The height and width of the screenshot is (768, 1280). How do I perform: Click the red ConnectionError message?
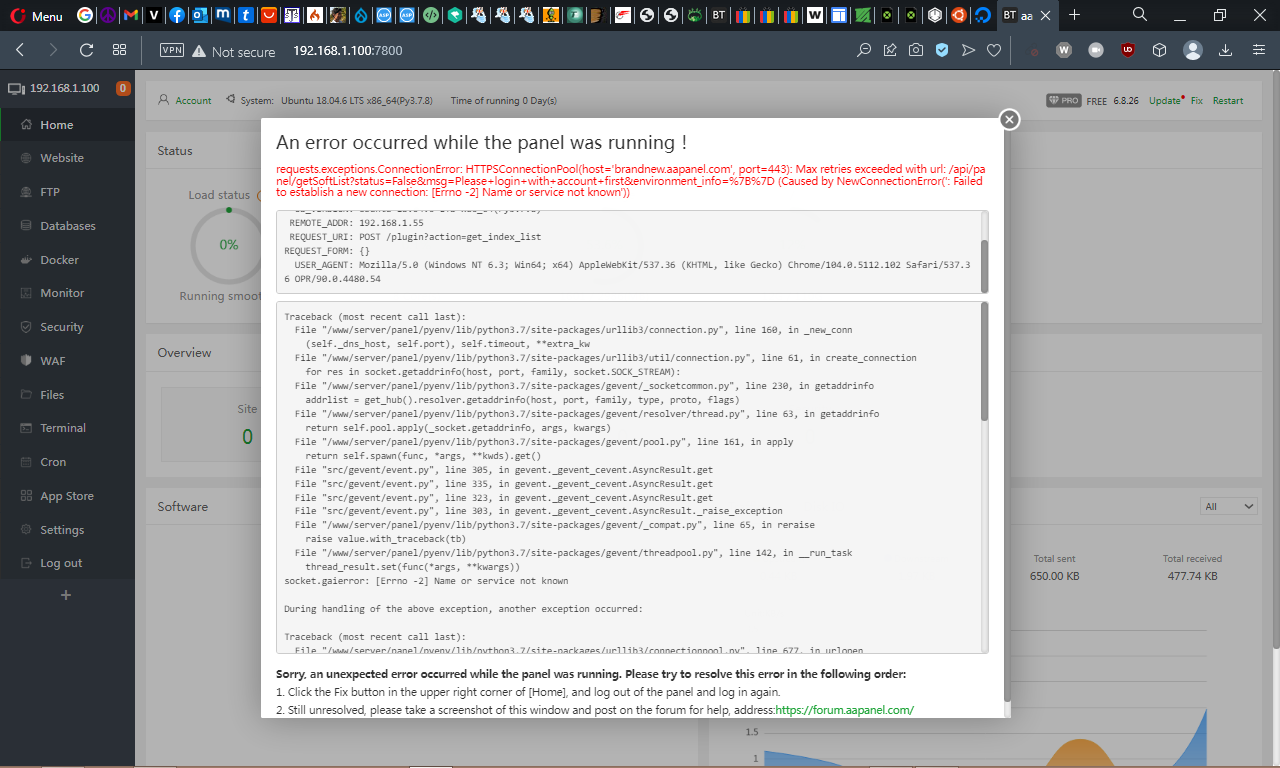pos(629,181)
